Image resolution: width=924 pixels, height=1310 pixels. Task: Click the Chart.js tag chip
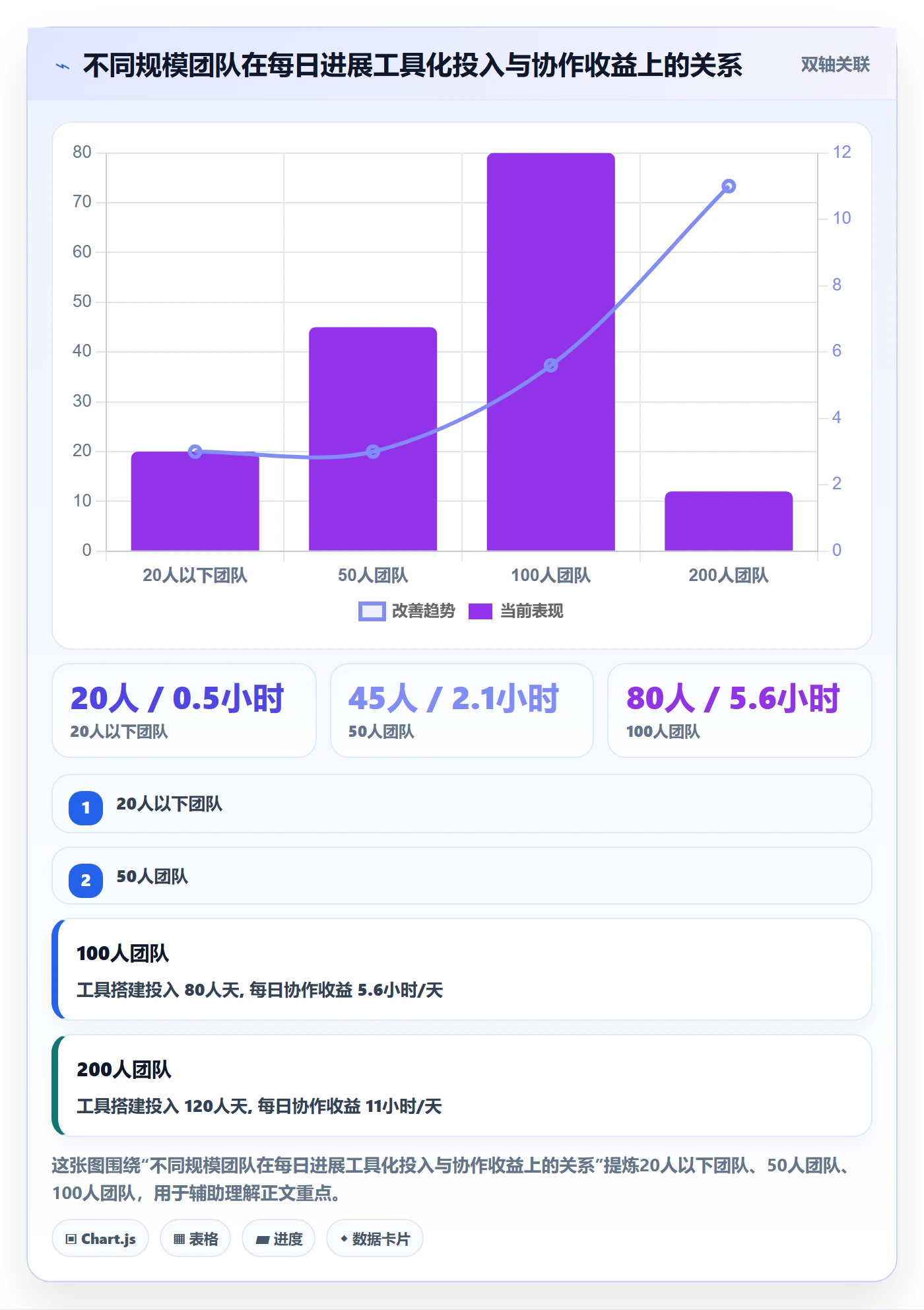pos(100,1239)
